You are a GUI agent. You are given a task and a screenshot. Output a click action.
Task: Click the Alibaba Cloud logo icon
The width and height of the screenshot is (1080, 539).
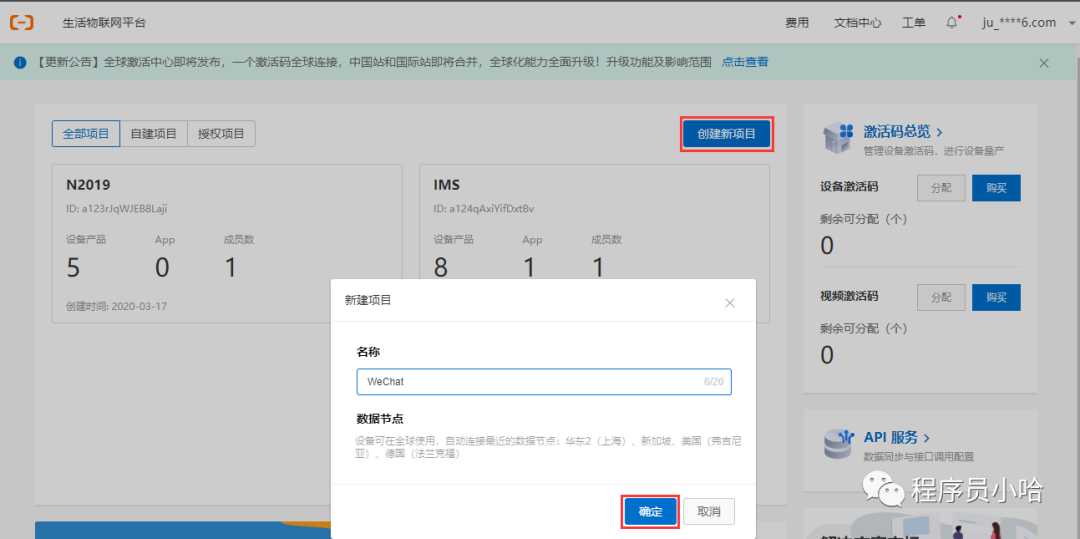pyautogui.click(x=22, y=23)
